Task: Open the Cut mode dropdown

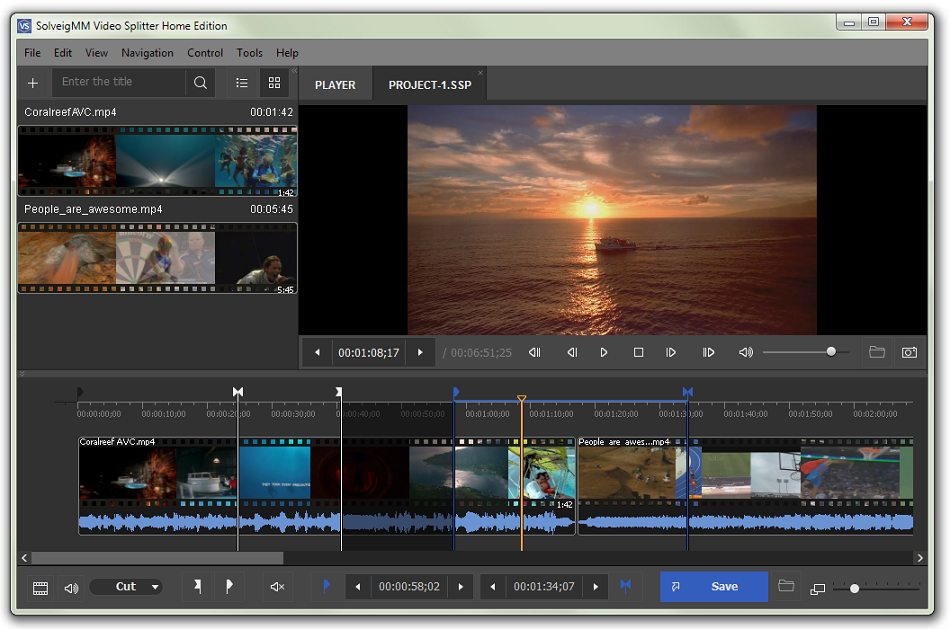Action: 126,587
